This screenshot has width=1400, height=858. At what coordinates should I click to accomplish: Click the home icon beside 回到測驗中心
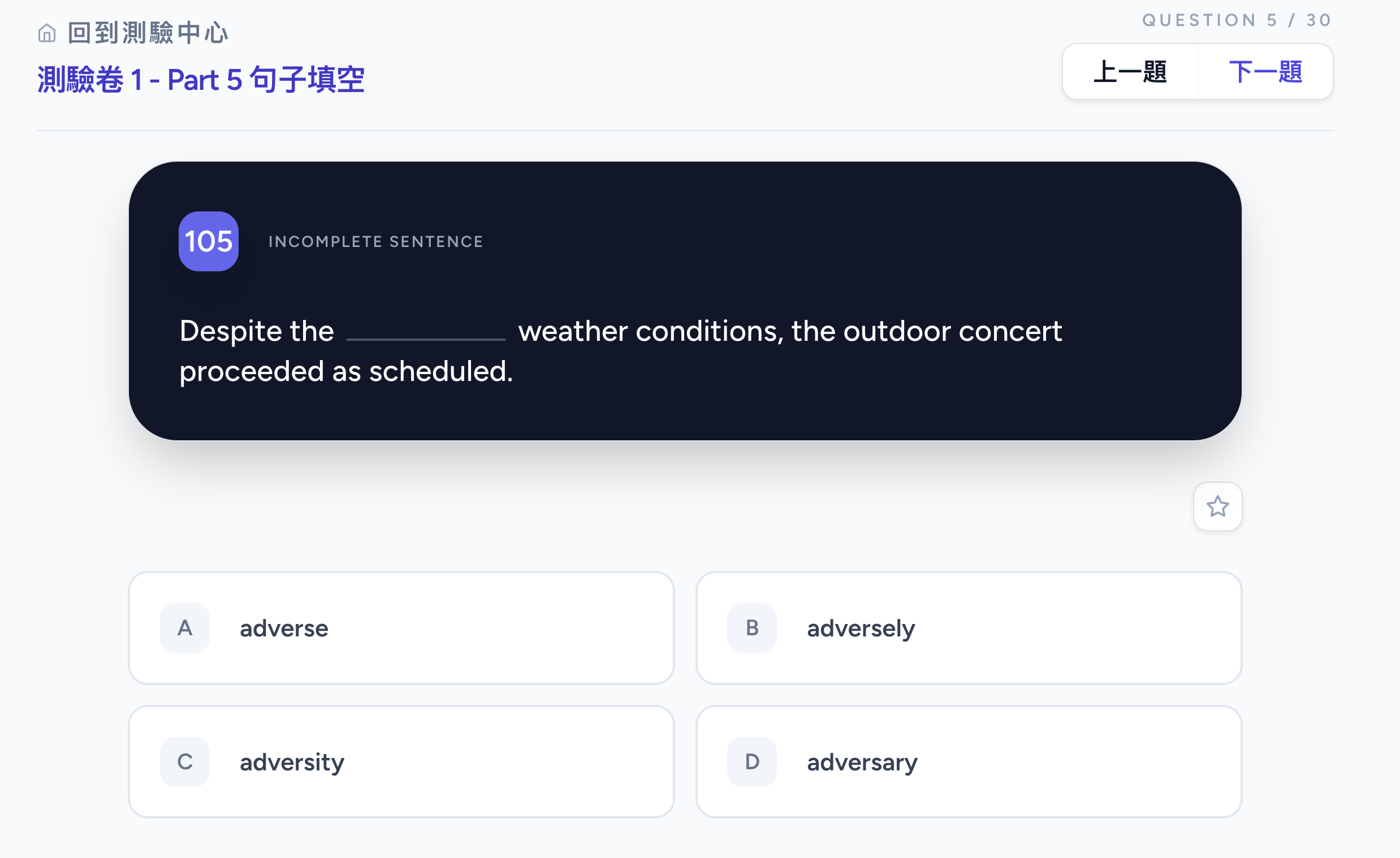click(x=46, y=33)
